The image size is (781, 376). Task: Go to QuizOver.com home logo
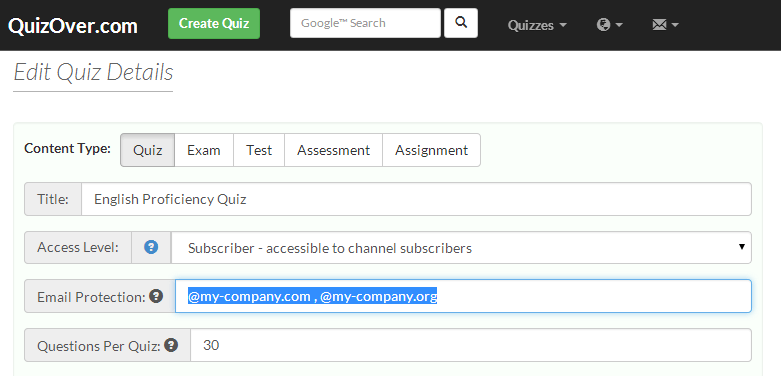coord(73,25)
